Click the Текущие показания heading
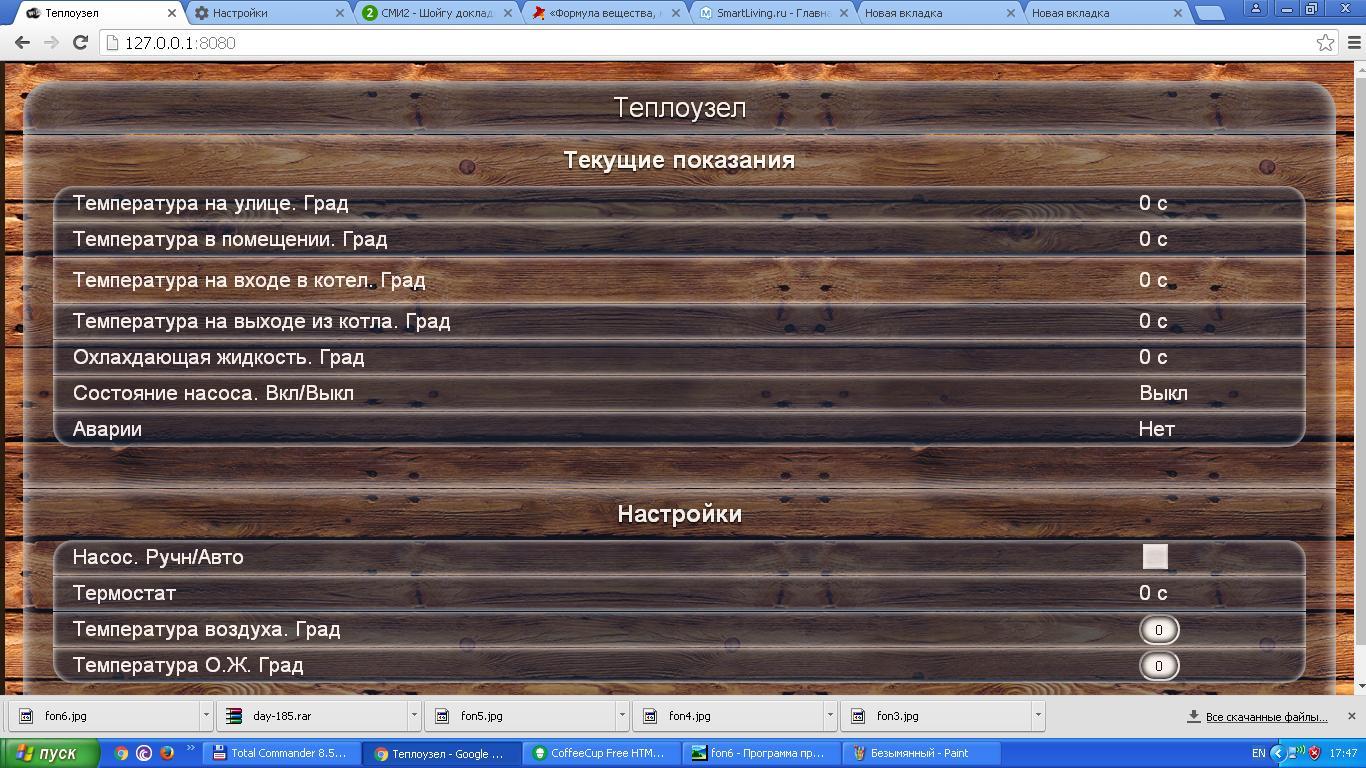Image resolution: width=1366 pixels, height=768 pixels. pos(679,160)
